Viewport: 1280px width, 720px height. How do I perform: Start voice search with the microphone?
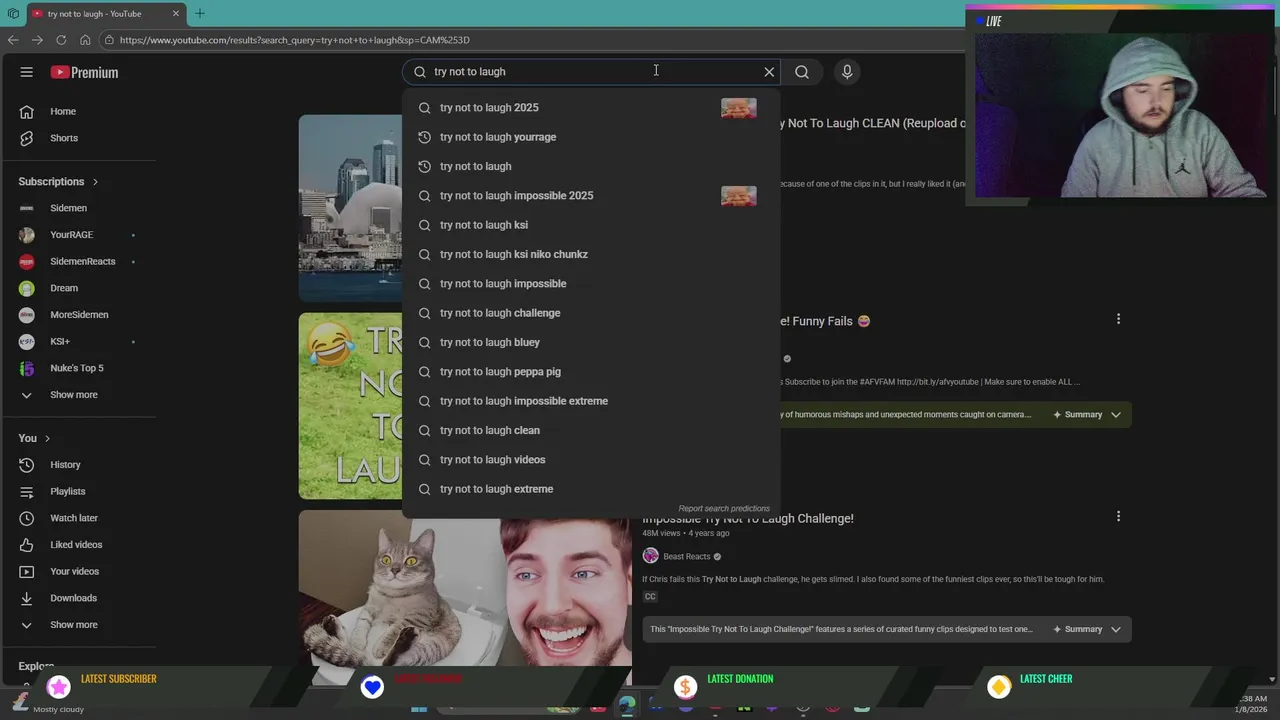(x=847, y=72)
